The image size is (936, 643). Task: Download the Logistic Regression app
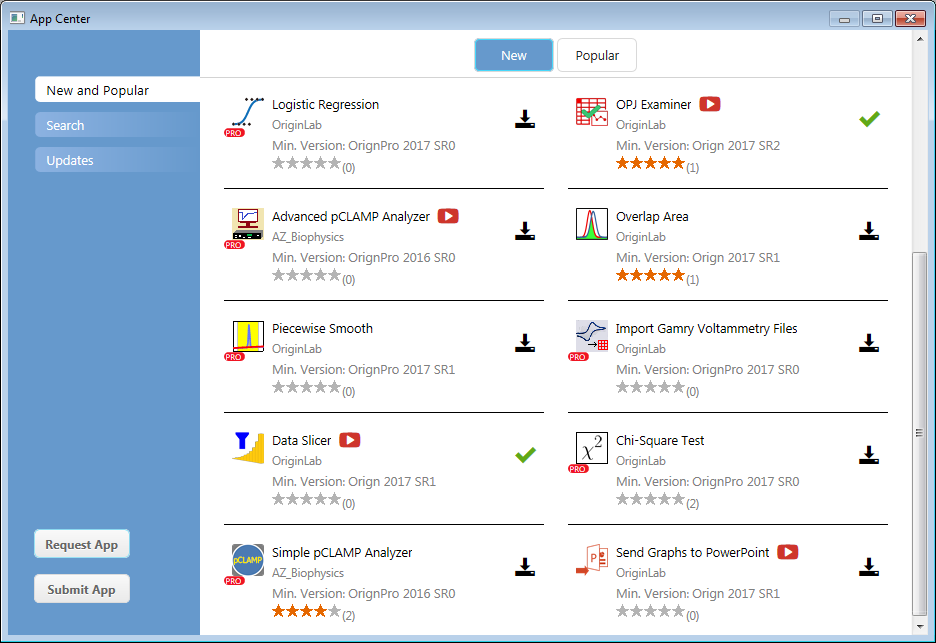[525, 119]
